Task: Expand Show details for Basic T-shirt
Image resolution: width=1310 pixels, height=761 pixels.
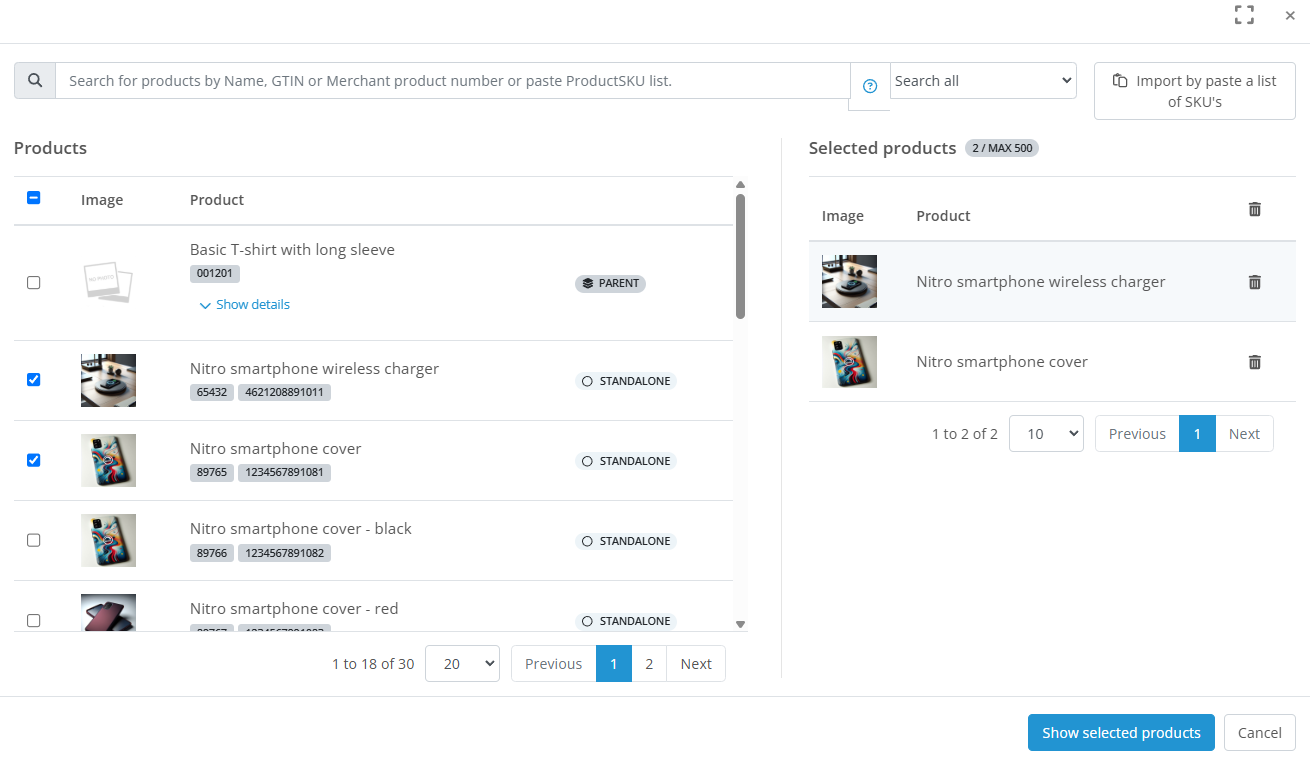Action: (x=244, y=305)
